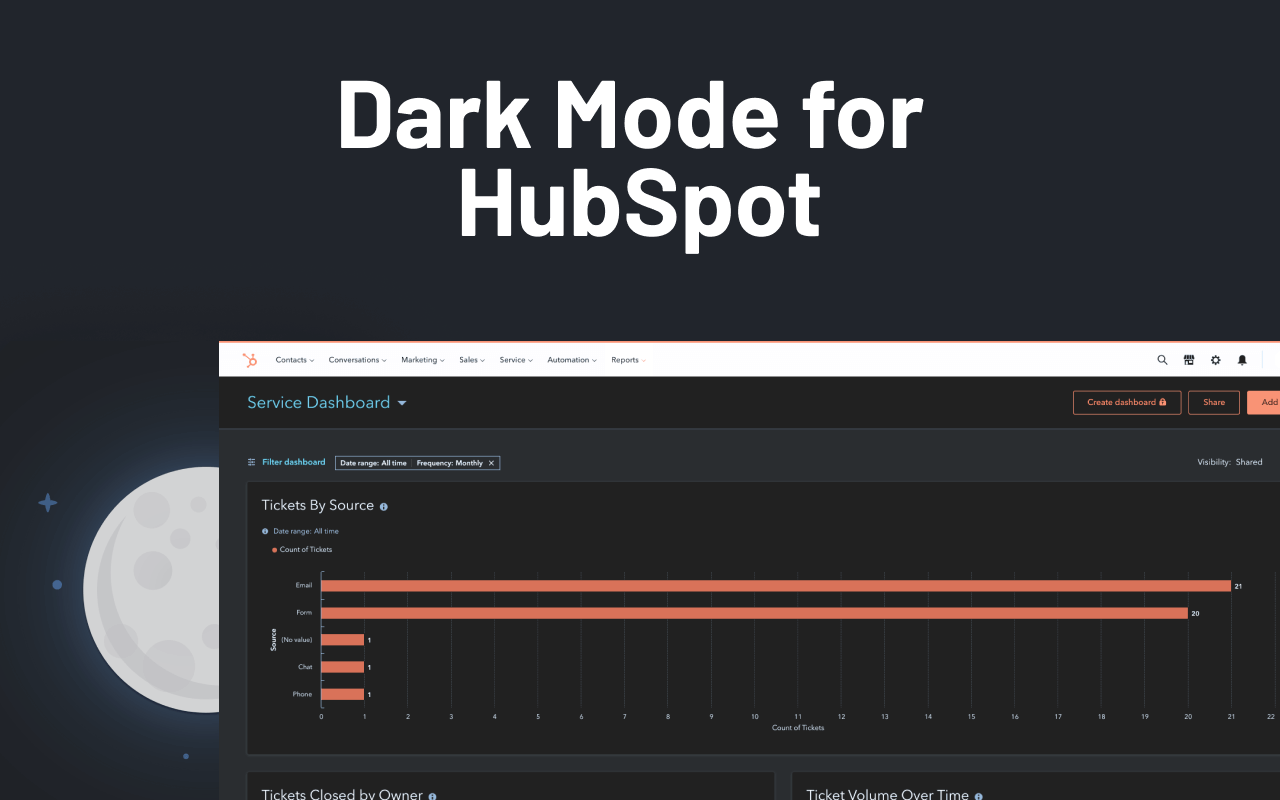The height and width of the screenshot is (800, 1280).
Task: Click the Form axis label
Action: pos(304,613)
